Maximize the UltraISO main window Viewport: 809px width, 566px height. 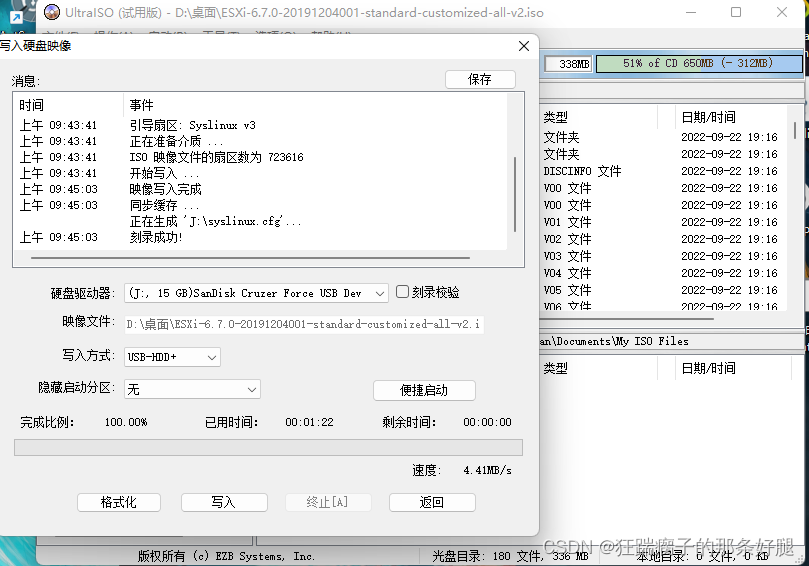tap(736, 12)
